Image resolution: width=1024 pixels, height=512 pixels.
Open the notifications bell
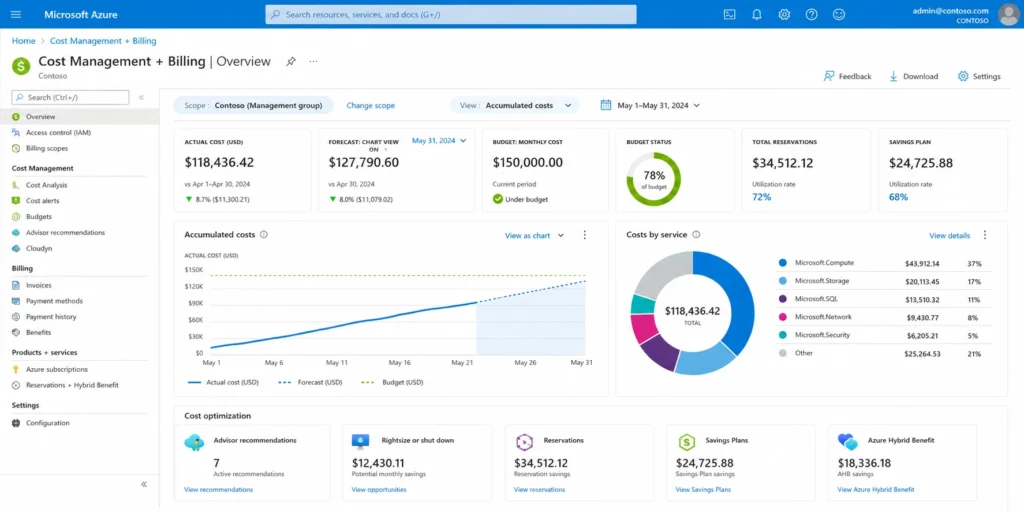pos(757,14)
